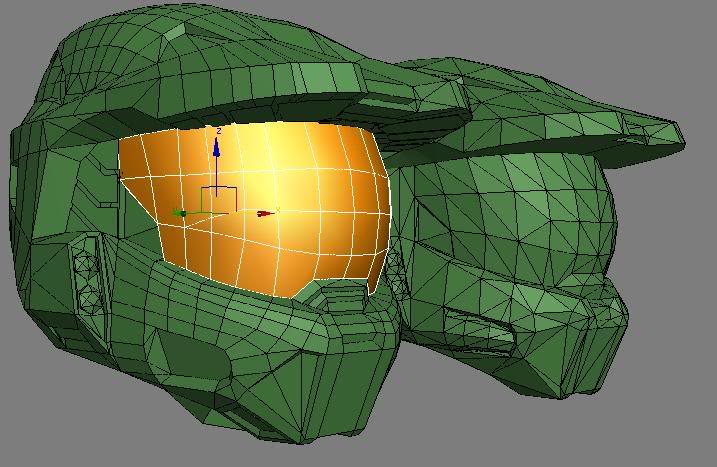Click the blue Z-axis gizmo arrow
Screen dimensions: 717x467
(216, 147)
